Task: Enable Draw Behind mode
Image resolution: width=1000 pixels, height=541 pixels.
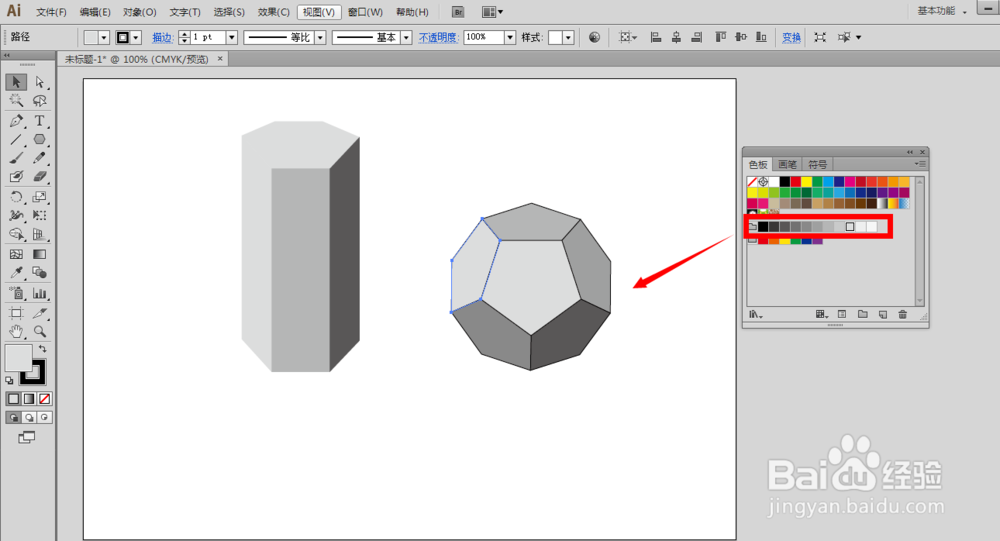Action: click(29, 417)
